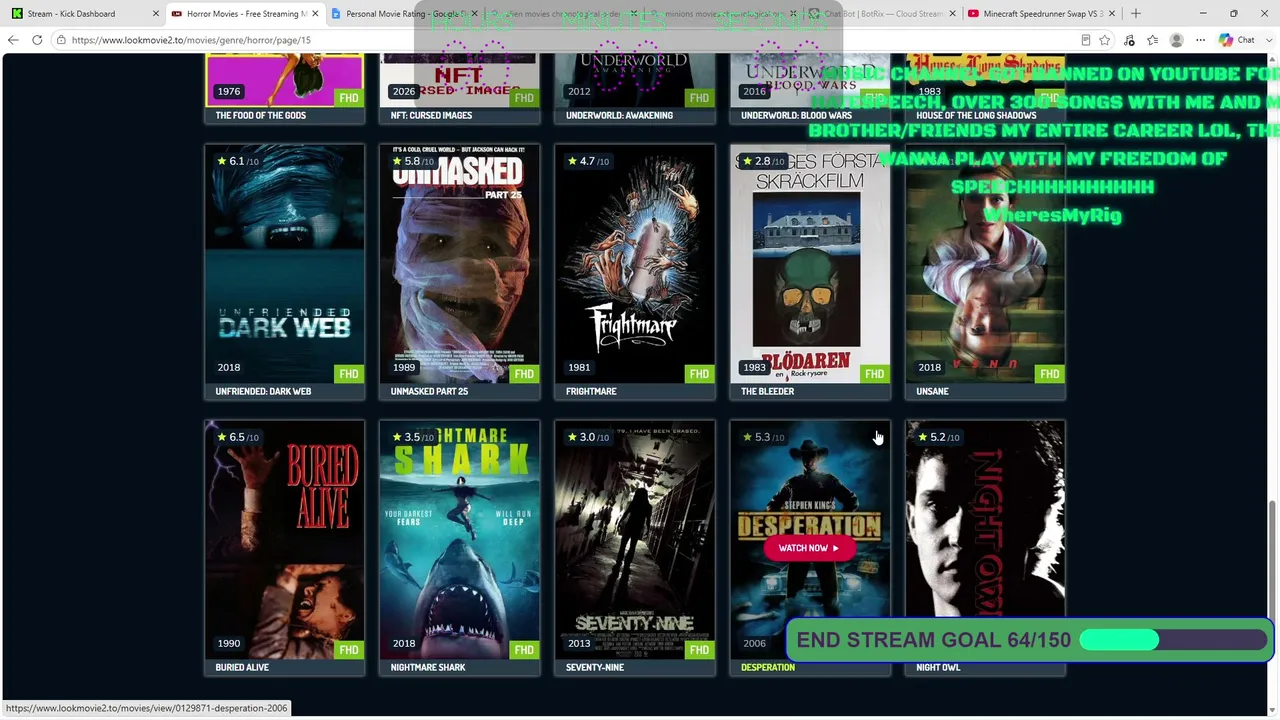The image size is (1280, 720).
Task: Select the Night Owl poster image
Action: pyautogui.click(x=985, y=540)
